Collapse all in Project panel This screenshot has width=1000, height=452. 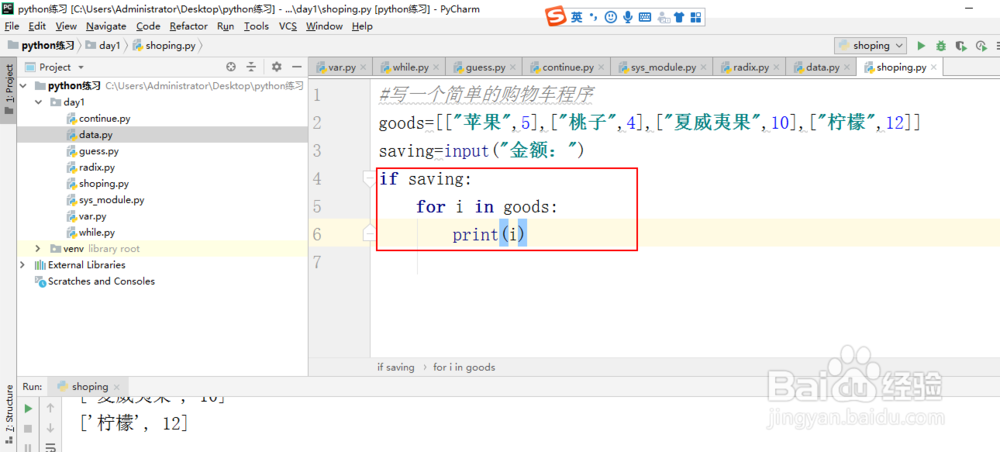tap(251, 66)
